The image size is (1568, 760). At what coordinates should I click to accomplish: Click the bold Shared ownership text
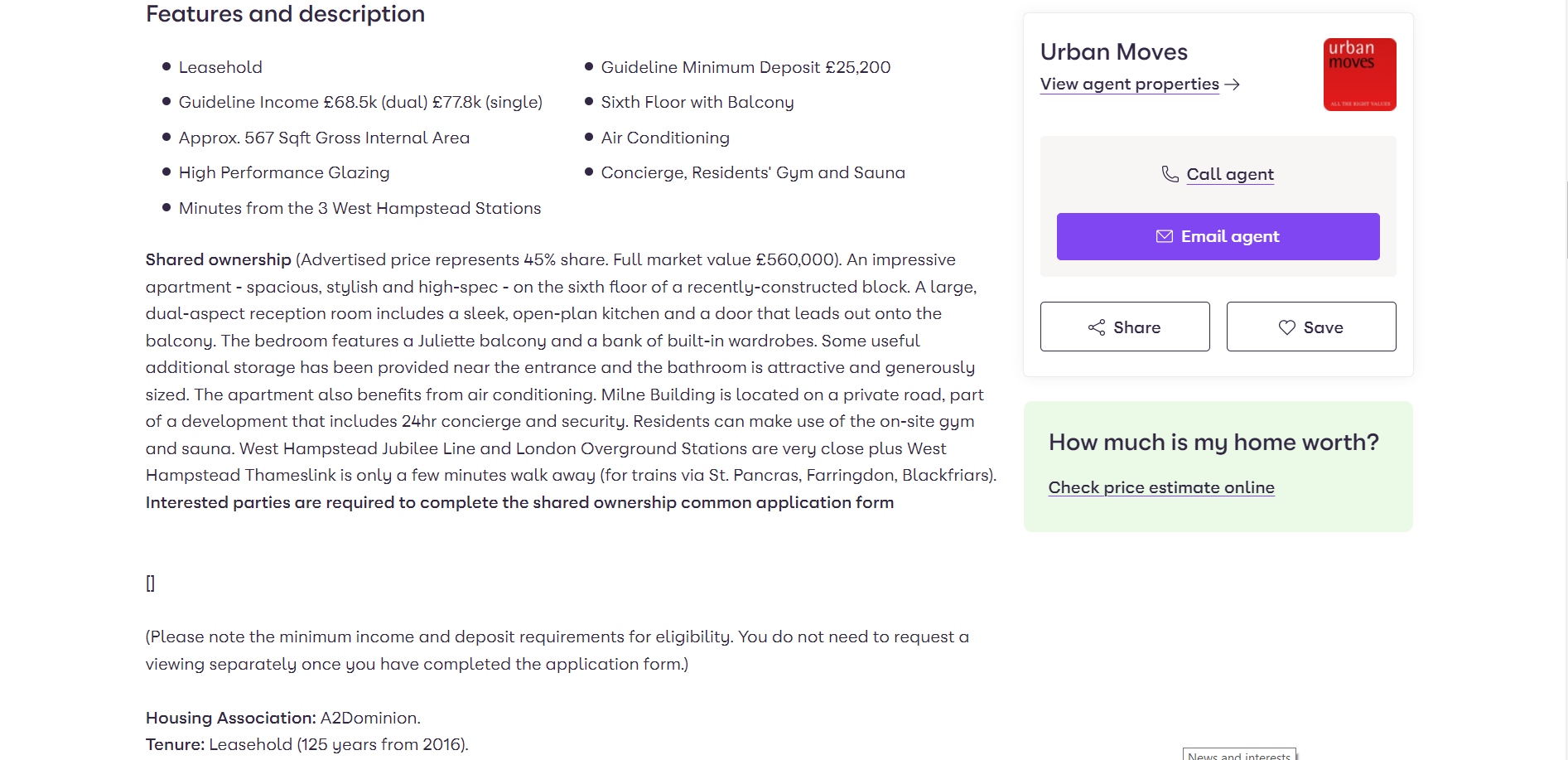pos(218,259)
